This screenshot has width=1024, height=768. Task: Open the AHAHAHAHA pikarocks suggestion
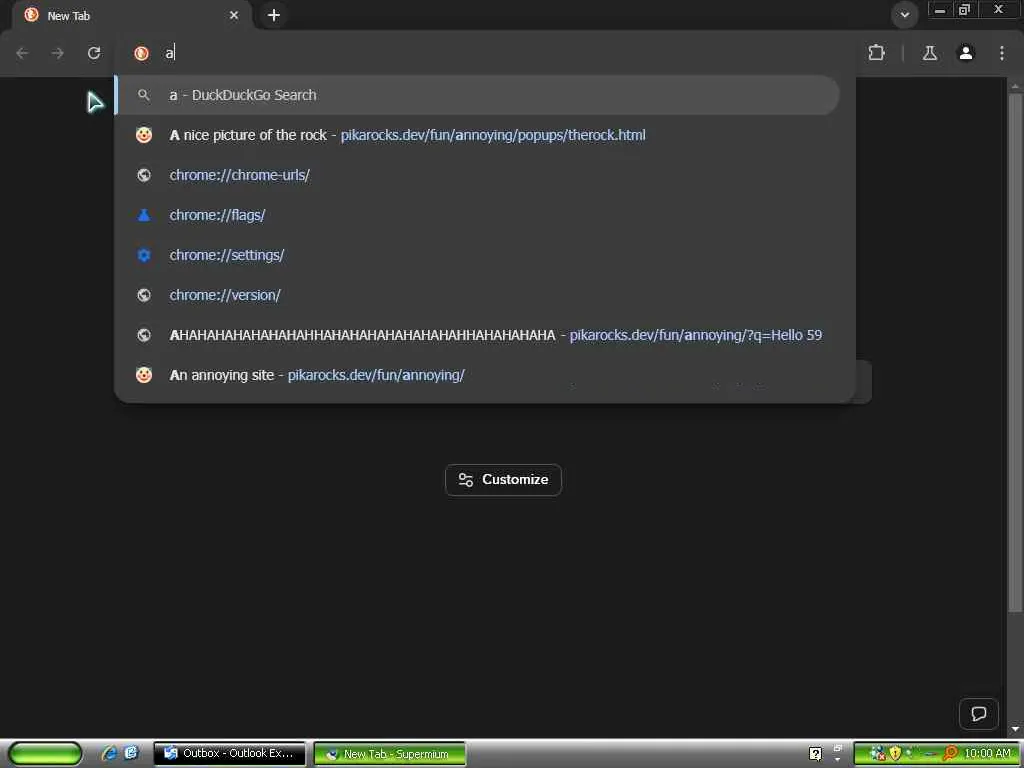point(478,335)
